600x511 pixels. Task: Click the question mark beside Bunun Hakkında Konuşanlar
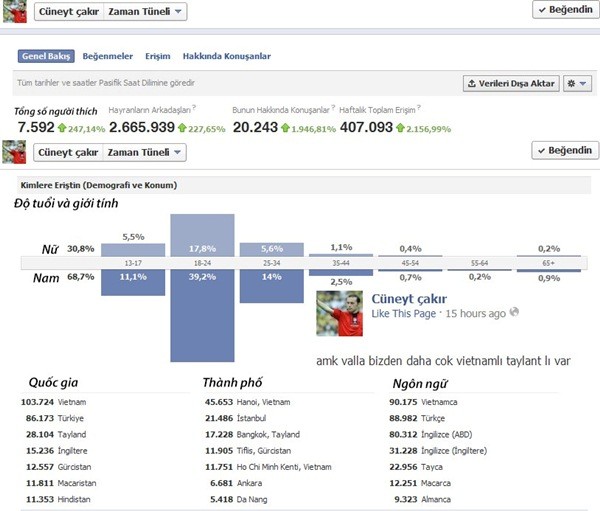tap(333, 108)
